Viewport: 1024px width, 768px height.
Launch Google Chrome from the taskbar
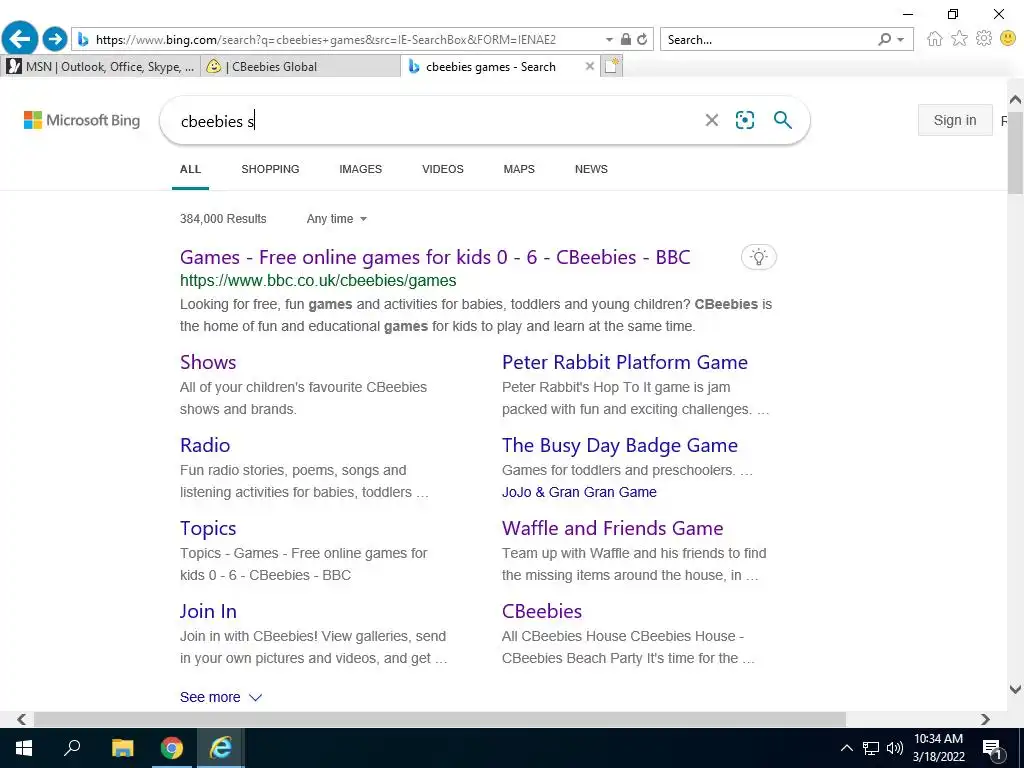(172, 748)
